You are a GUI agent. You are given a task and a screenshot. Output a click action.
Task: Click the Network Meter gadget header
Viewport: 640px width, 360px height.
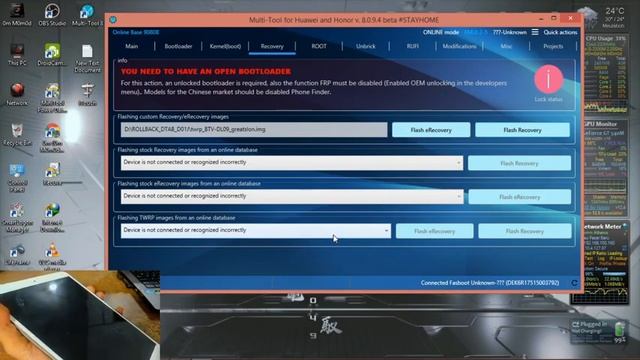604,227
